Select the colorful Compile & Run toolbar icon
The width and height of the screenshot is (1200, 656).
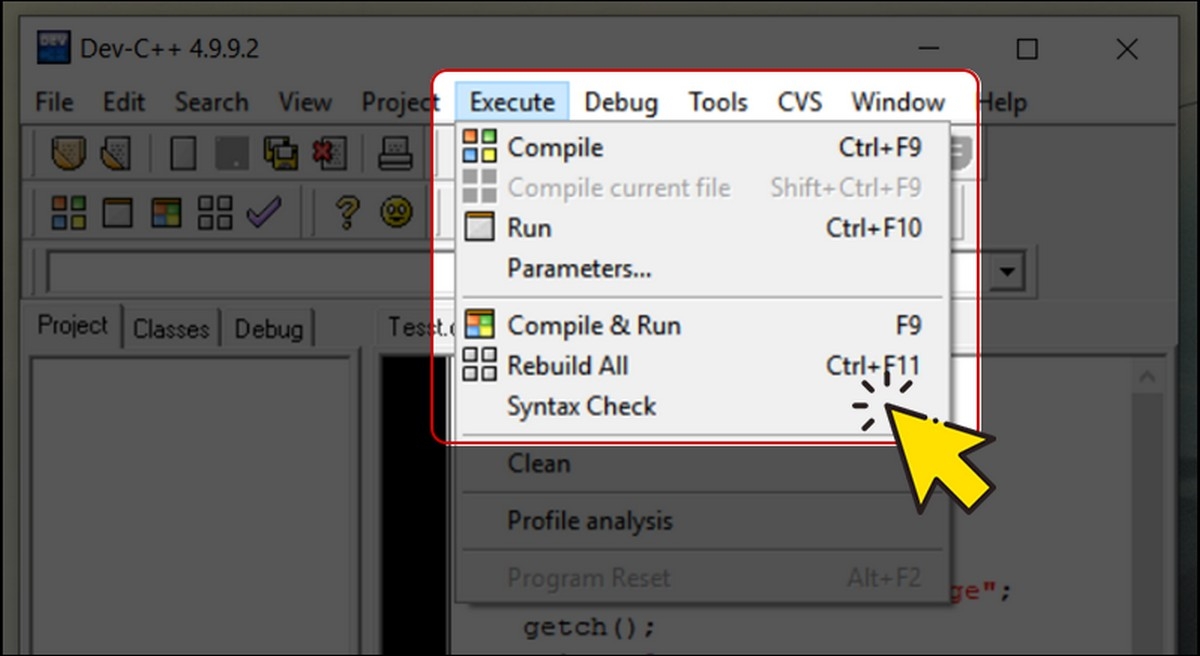point(167,212)
